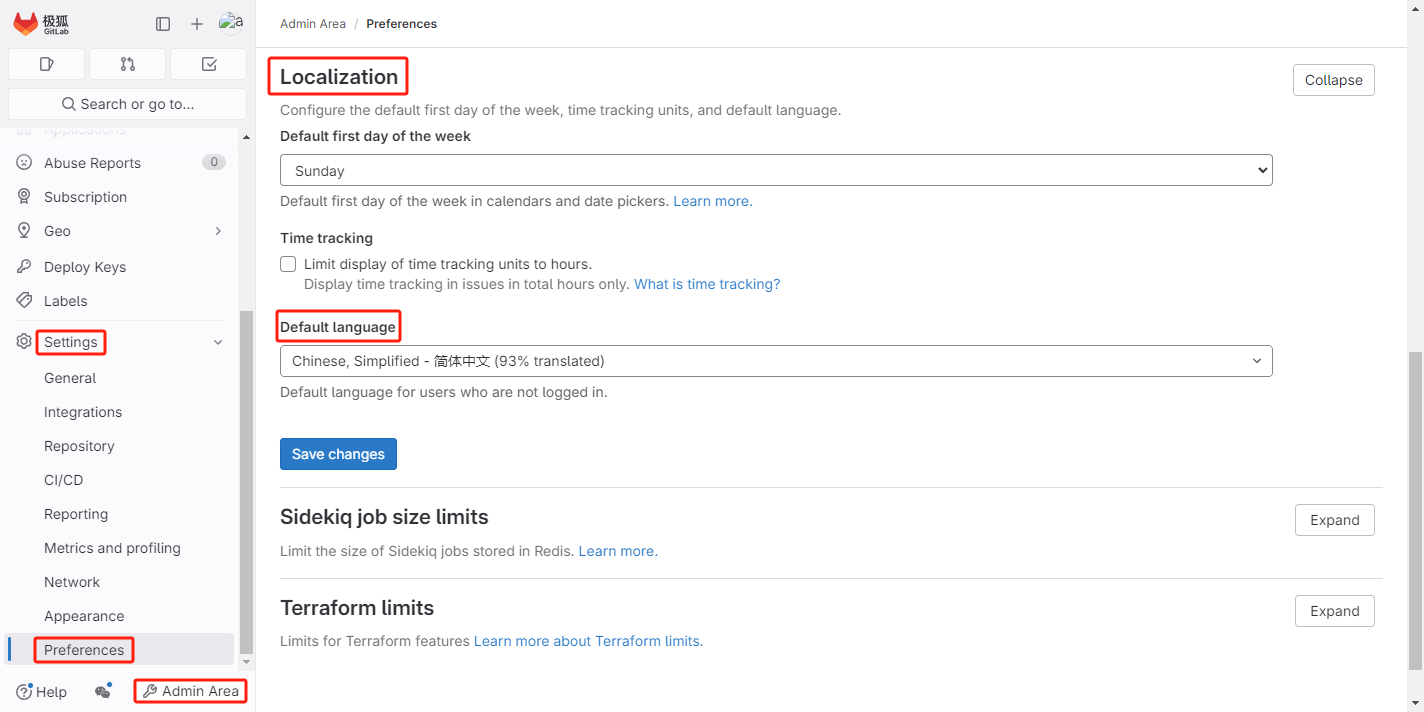Open the Appearance settings page
Viewport: 1424px width, 712px height.
pyautogui.click(x=84, y=616)
